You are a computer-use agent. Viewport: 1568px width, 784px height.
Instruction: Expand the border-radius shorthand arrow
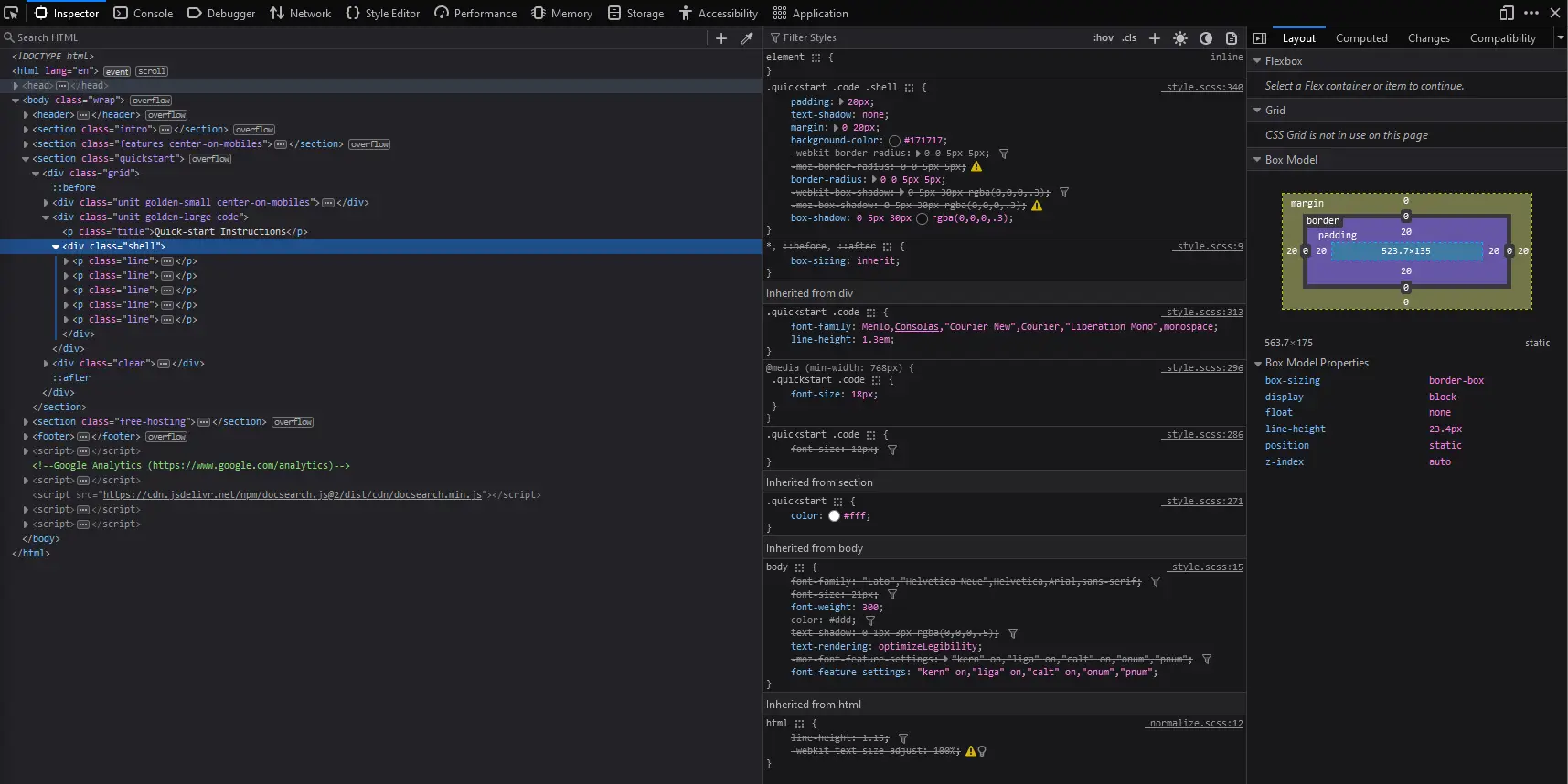click(874, 180)
